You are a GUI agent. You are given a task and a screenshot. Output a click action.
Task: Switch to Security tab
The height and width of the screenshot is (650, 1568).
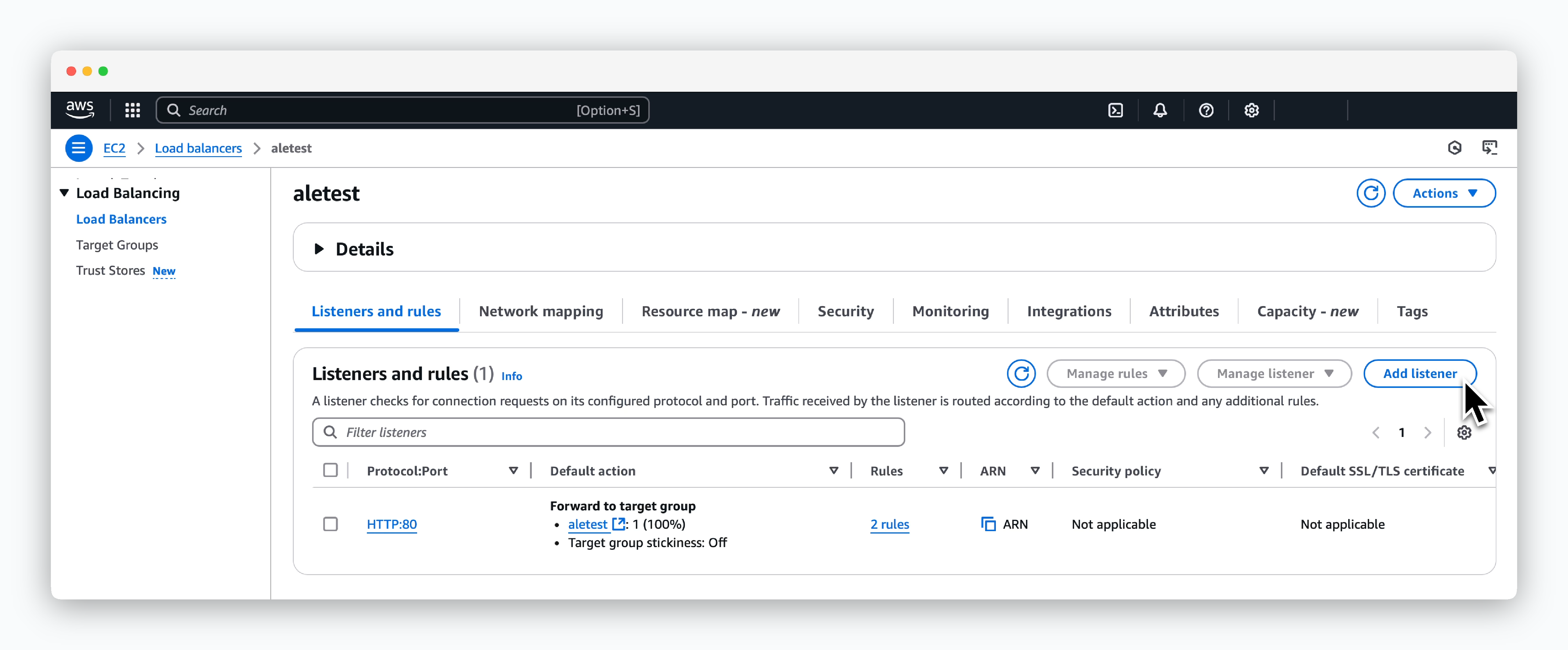click(845, 312)
